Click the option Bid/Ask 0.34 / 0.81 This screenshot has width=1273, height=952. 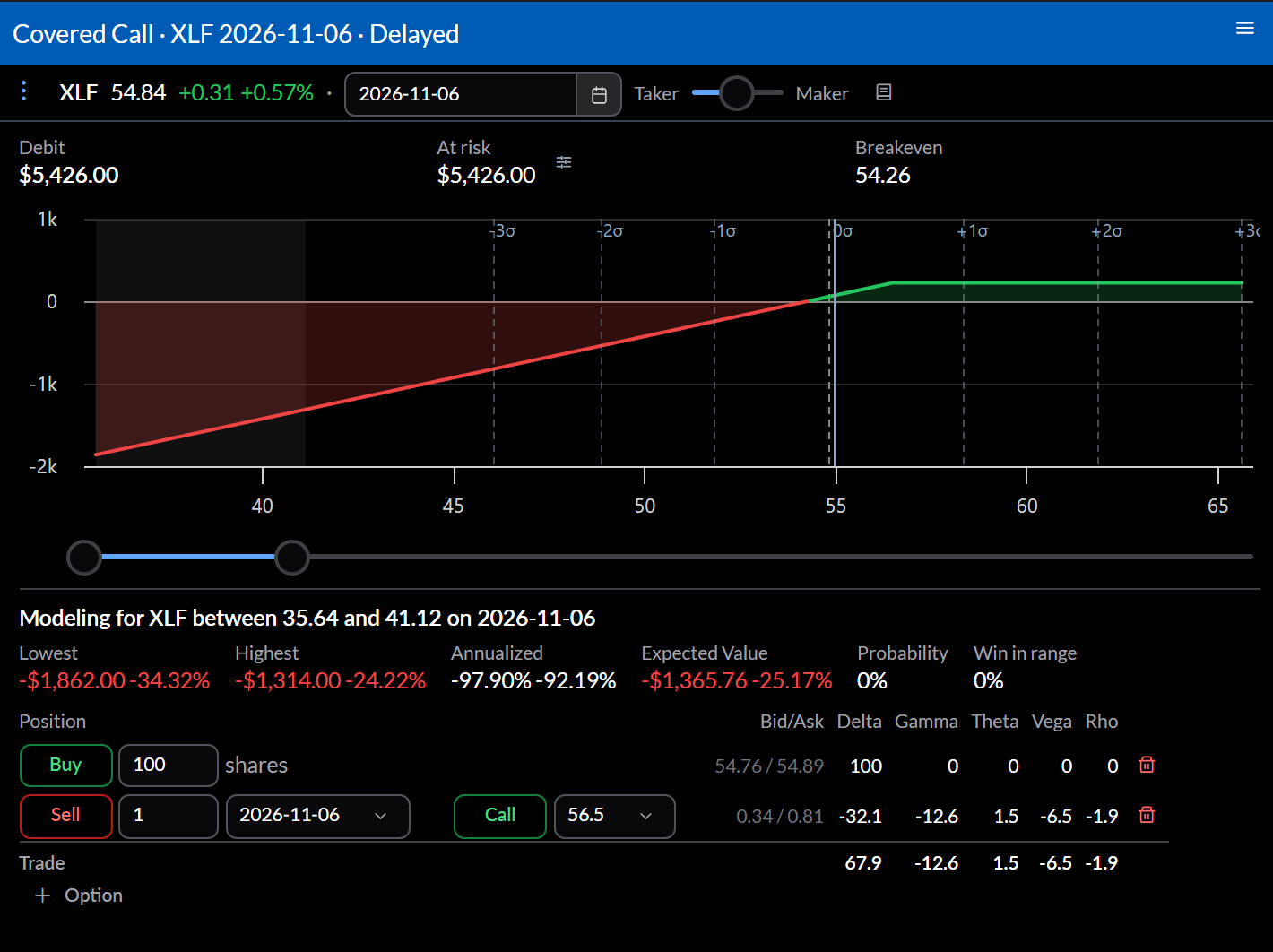pos(780,816)
